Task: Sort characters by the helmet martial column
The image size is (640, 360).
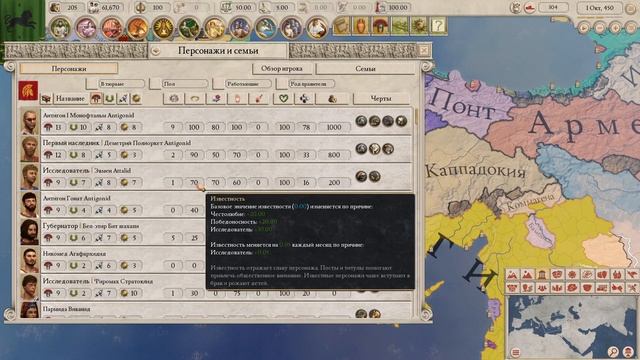Action: pyautogui.click(x=96, y=98)
